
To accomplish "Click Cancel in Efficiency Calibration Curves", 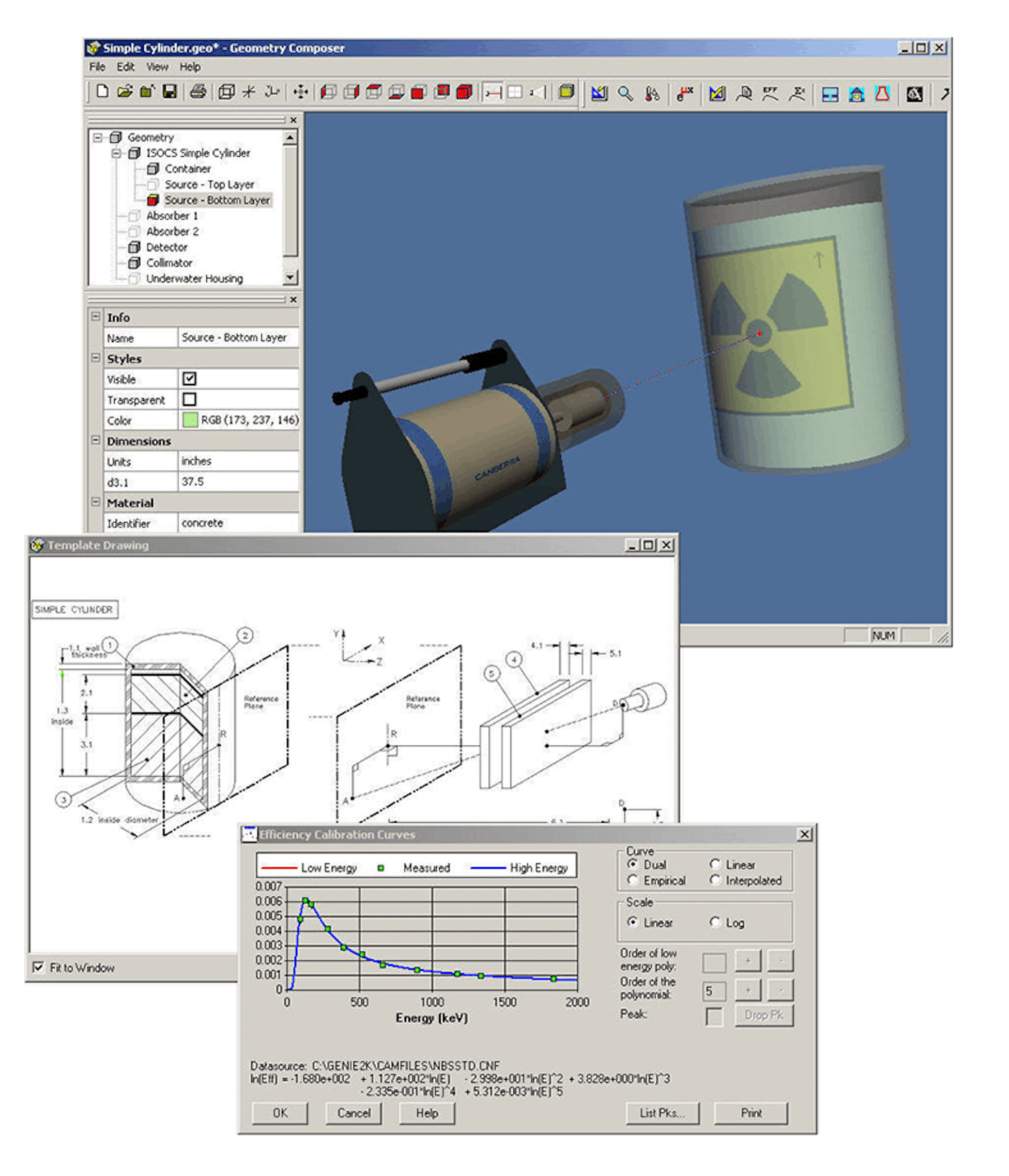I will coord(354,1113).
